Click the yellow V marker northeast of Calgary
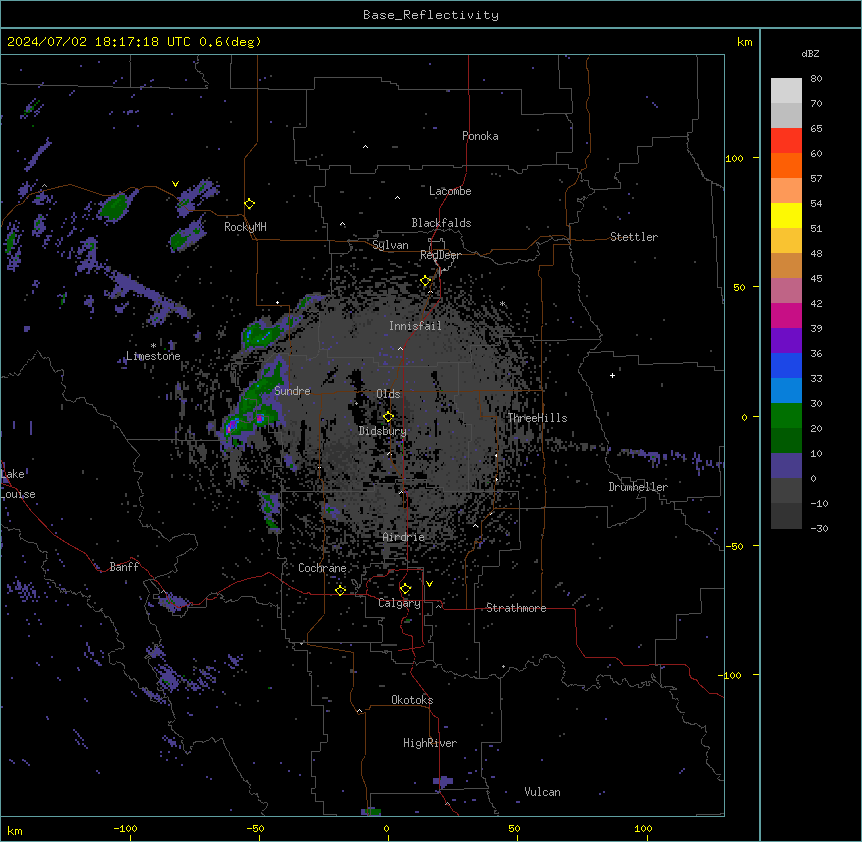 click(x=429, y=584)
